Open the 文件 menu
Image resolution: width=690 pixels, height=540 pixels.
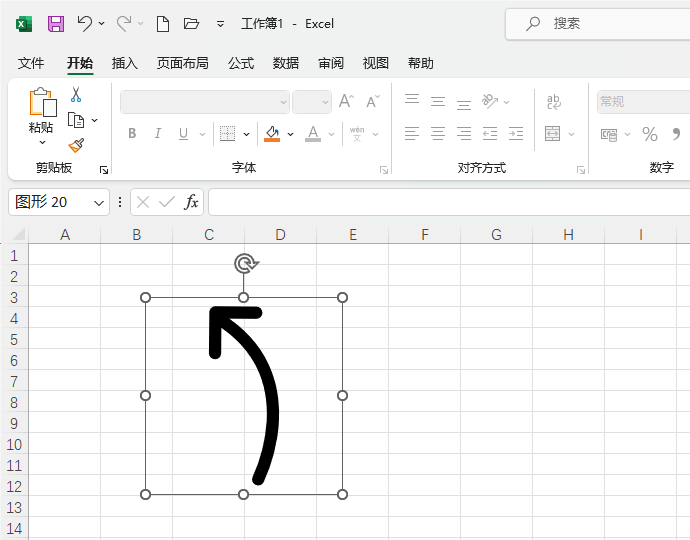(x=31, y=63)
